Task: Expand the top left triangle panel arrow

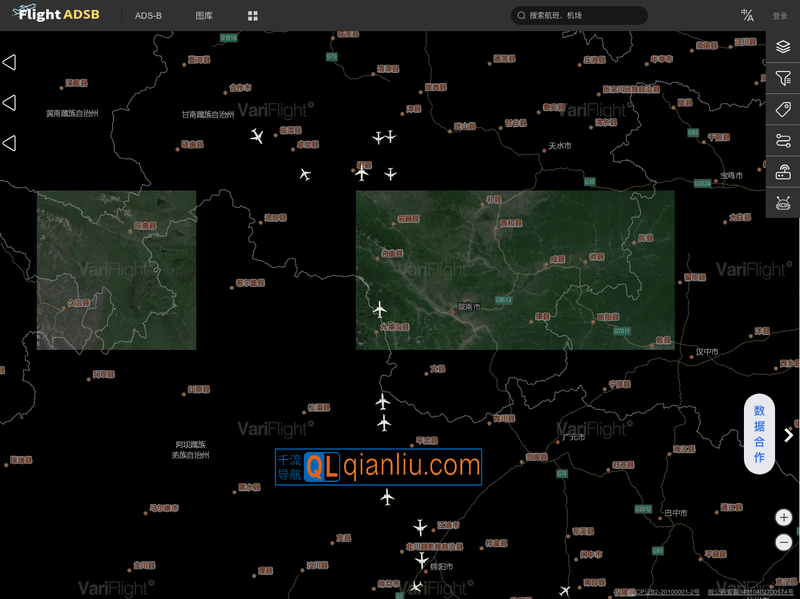Action: click(9, 62)
